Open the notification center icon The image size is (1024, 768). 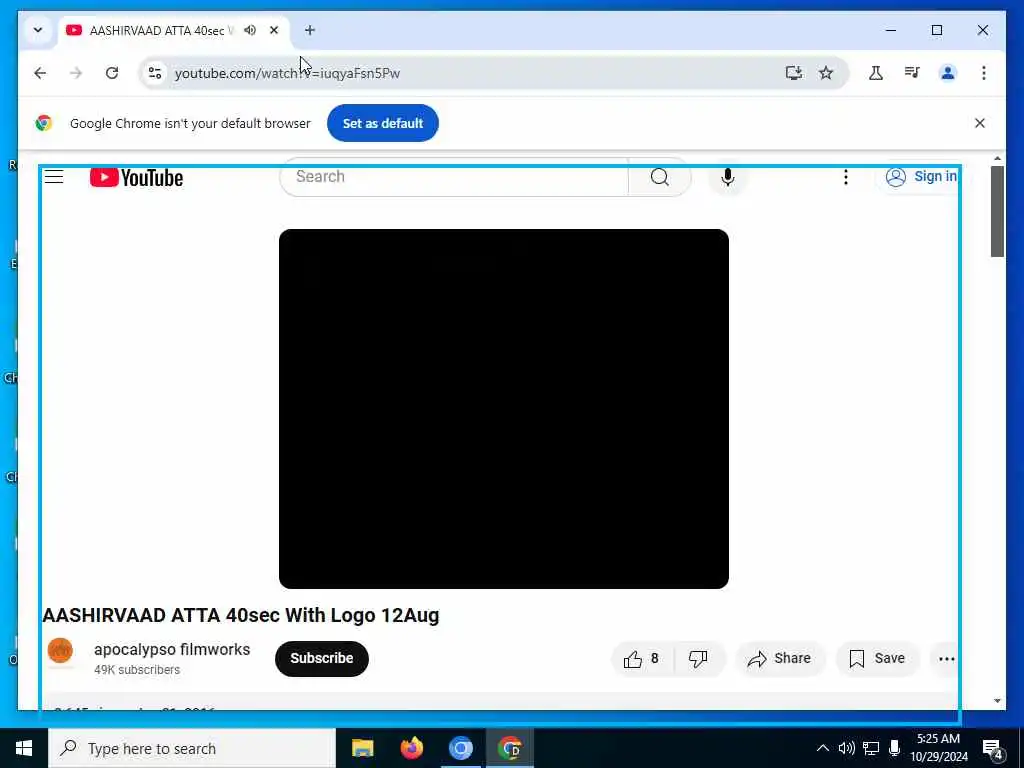[x=992, y=748]
